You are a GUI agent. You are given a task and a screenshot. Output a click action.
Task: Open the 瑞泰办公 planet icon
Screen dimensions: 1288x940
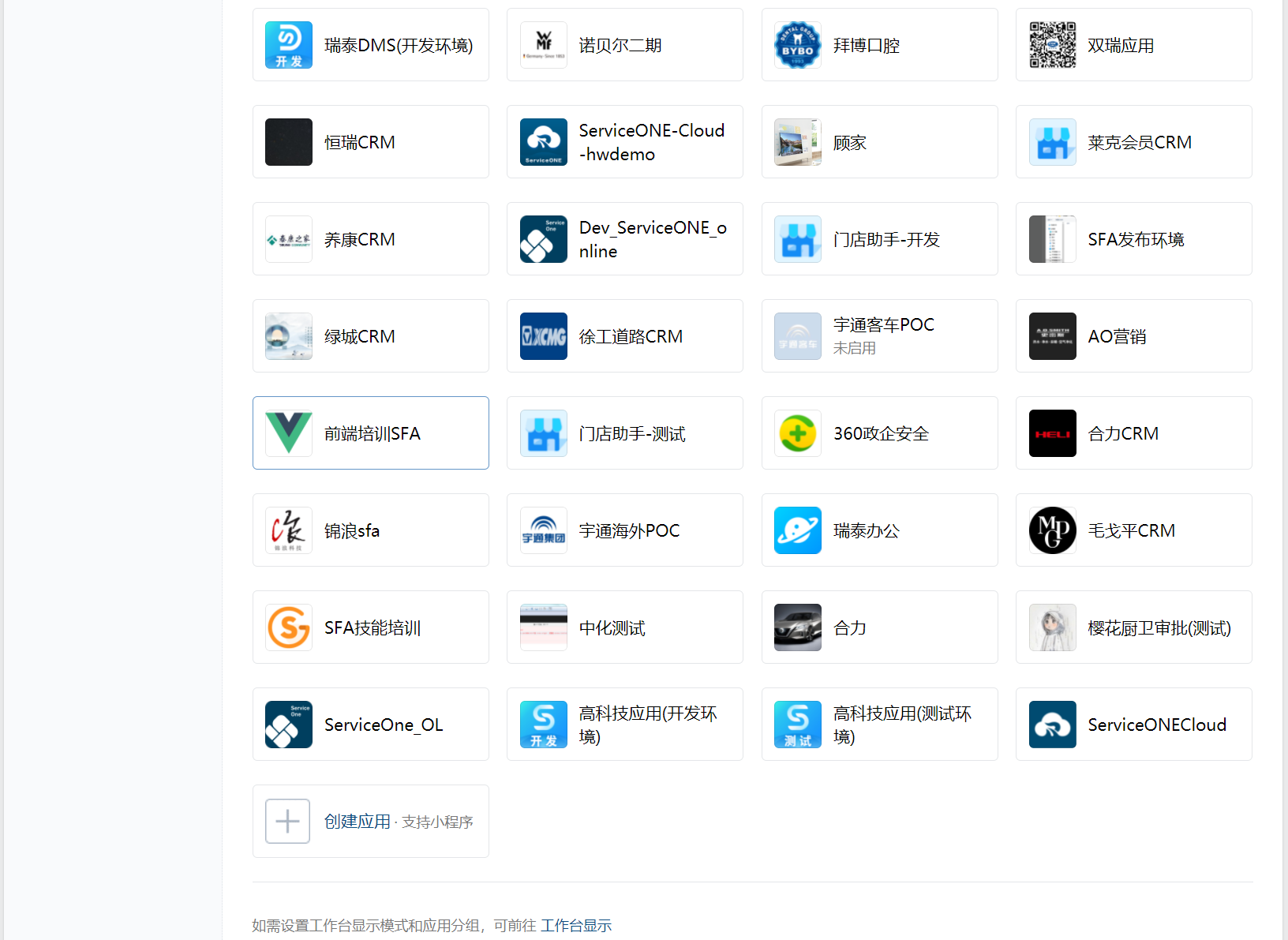point(798,530)
